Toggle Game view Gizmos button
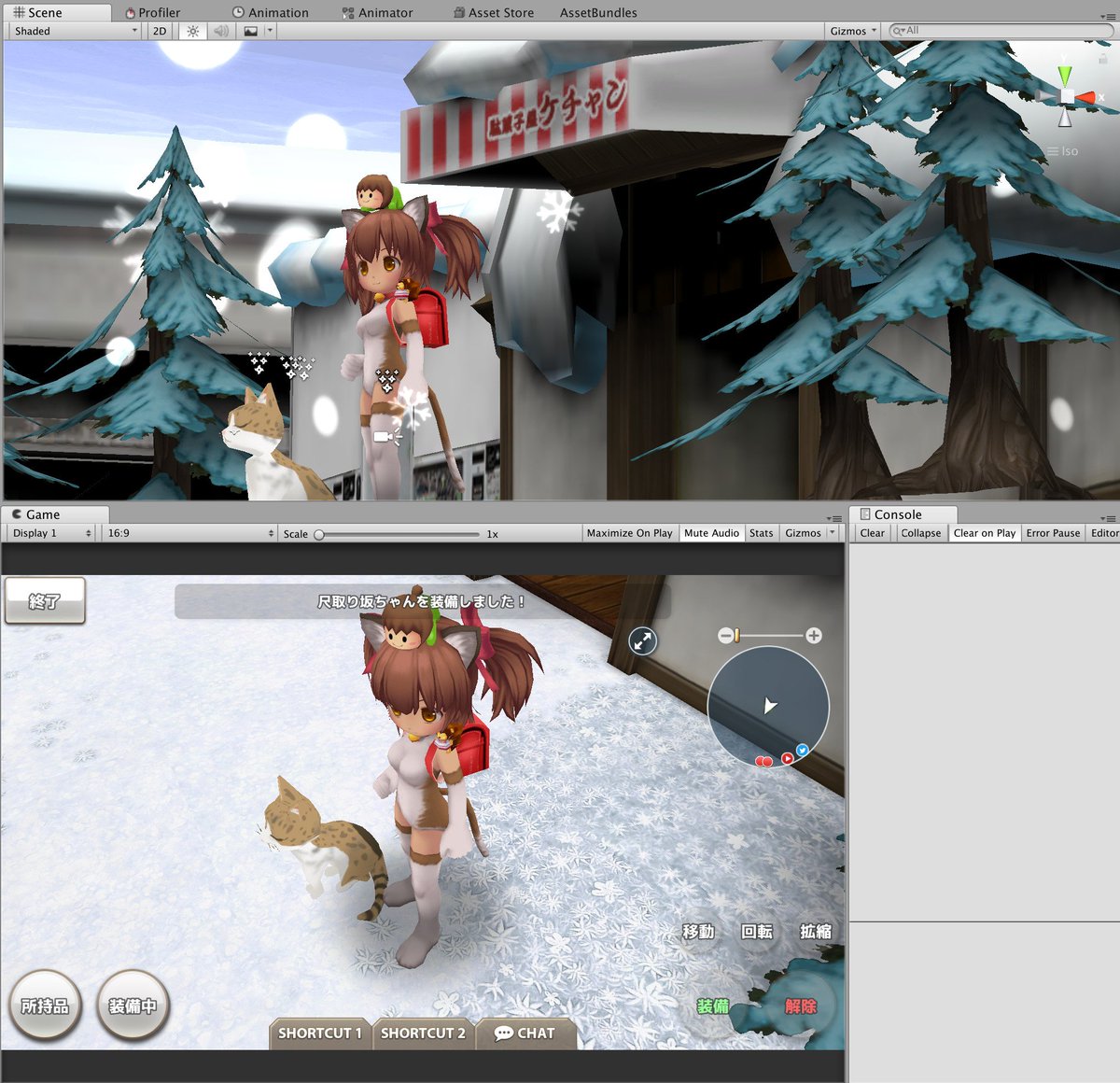1120x1083 pixels. pos(803,533)
